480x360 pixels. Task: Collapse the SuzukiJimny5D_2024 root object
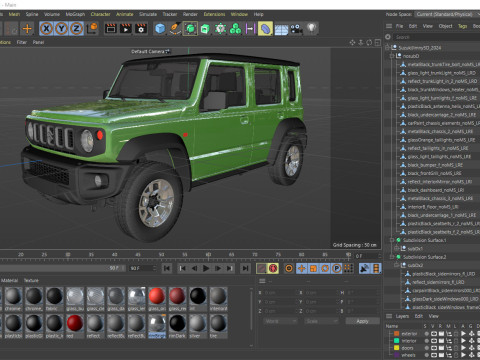(387, 48)
